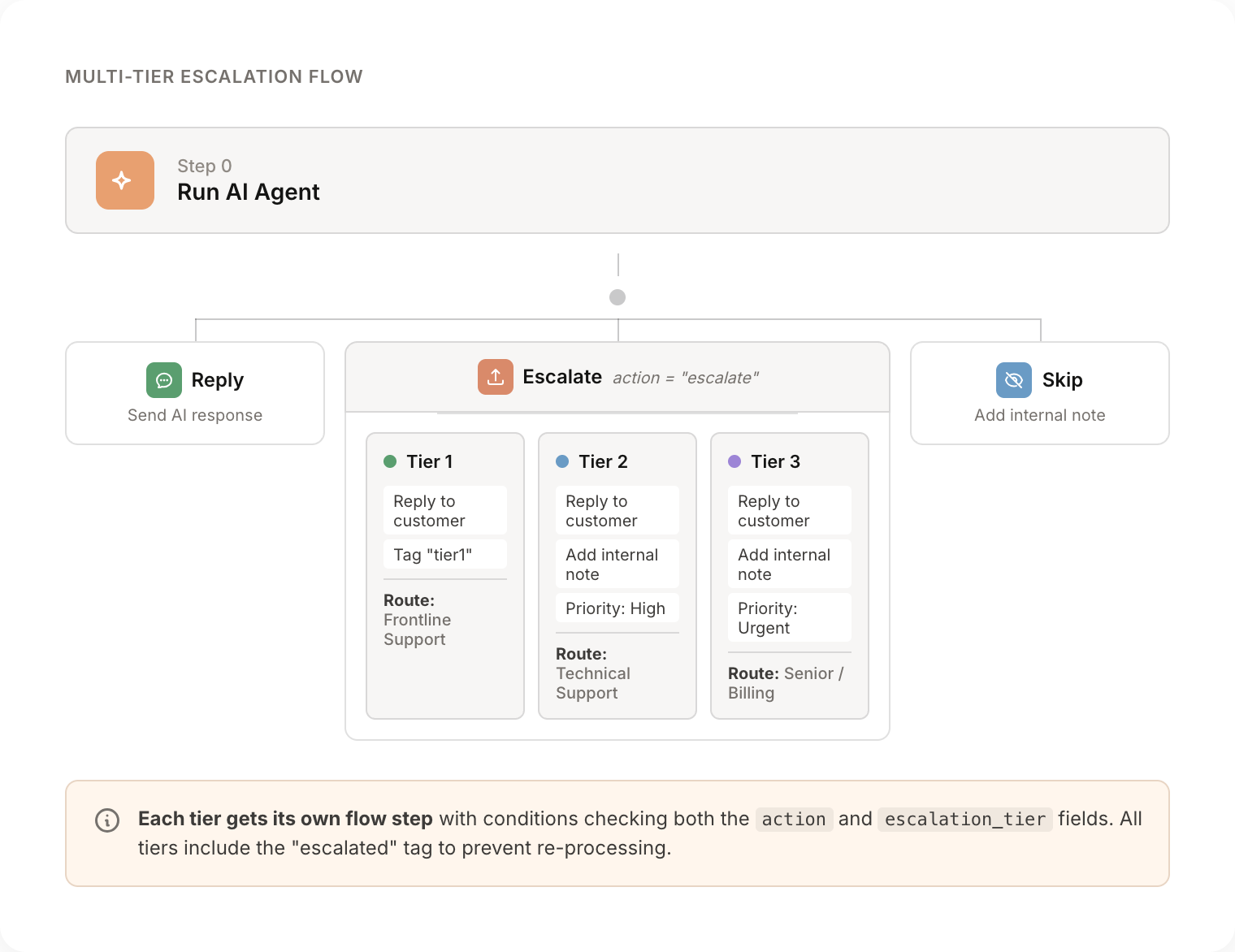Viewport: 1235px width, 952px height.
Task: Select the Reply speech bubble icon
Action: tap(163, 380)
